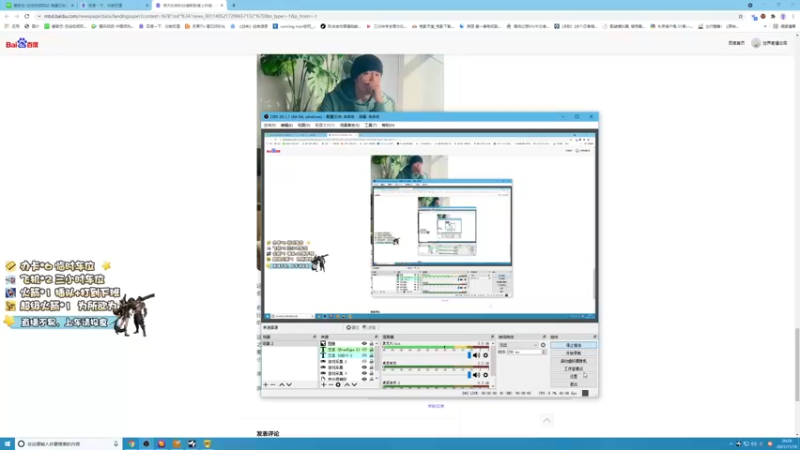Toggle visibility eye of the image source row

(364, 343)
